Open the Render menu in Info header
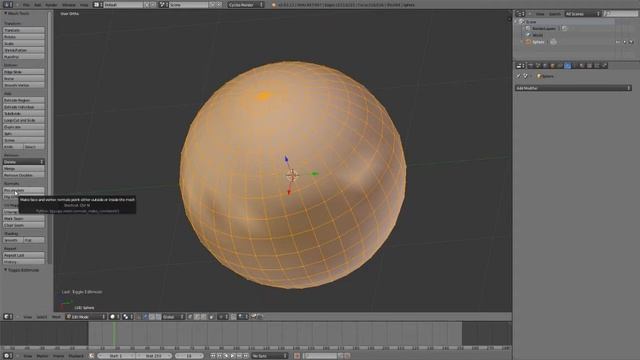The width and height of the screenshot is (640, 360). pyautogui.click(x=51, y=5)
